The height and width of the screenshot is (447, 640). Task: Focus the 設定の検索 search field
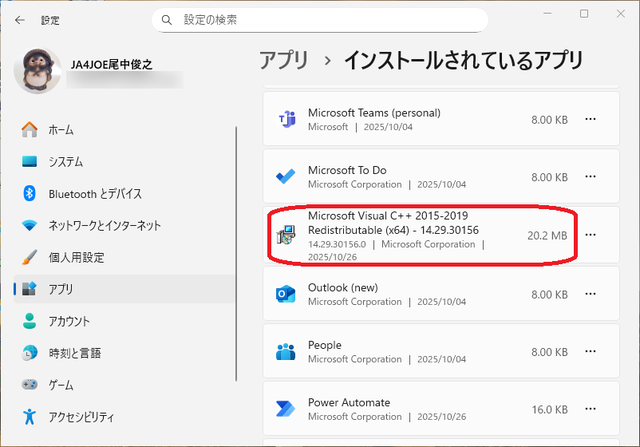tap(320, 20)
